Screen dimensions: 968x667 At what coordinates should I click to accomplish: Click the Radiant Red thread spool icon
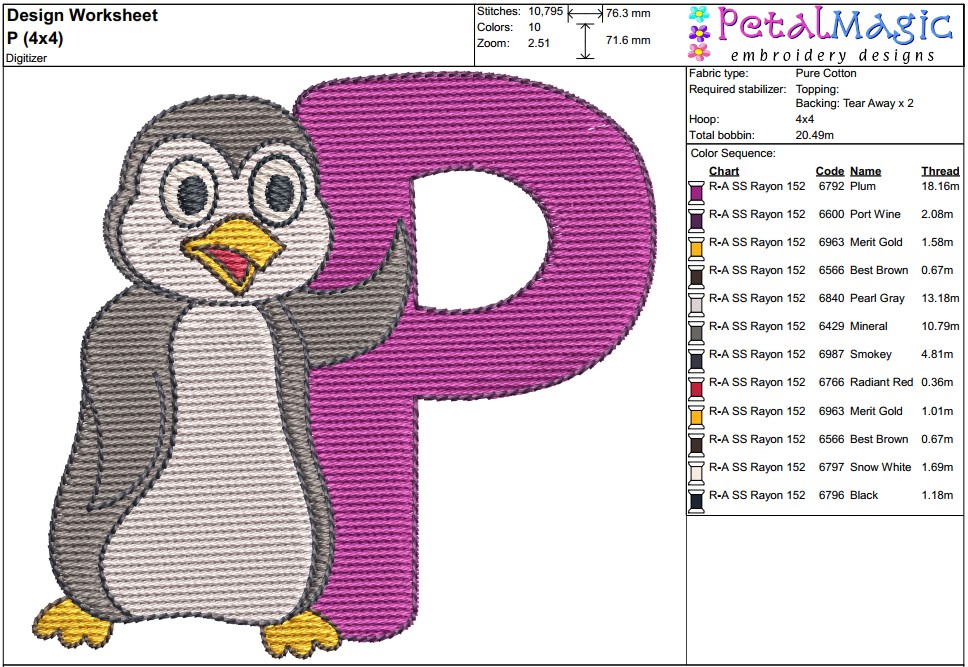point(696,388)
